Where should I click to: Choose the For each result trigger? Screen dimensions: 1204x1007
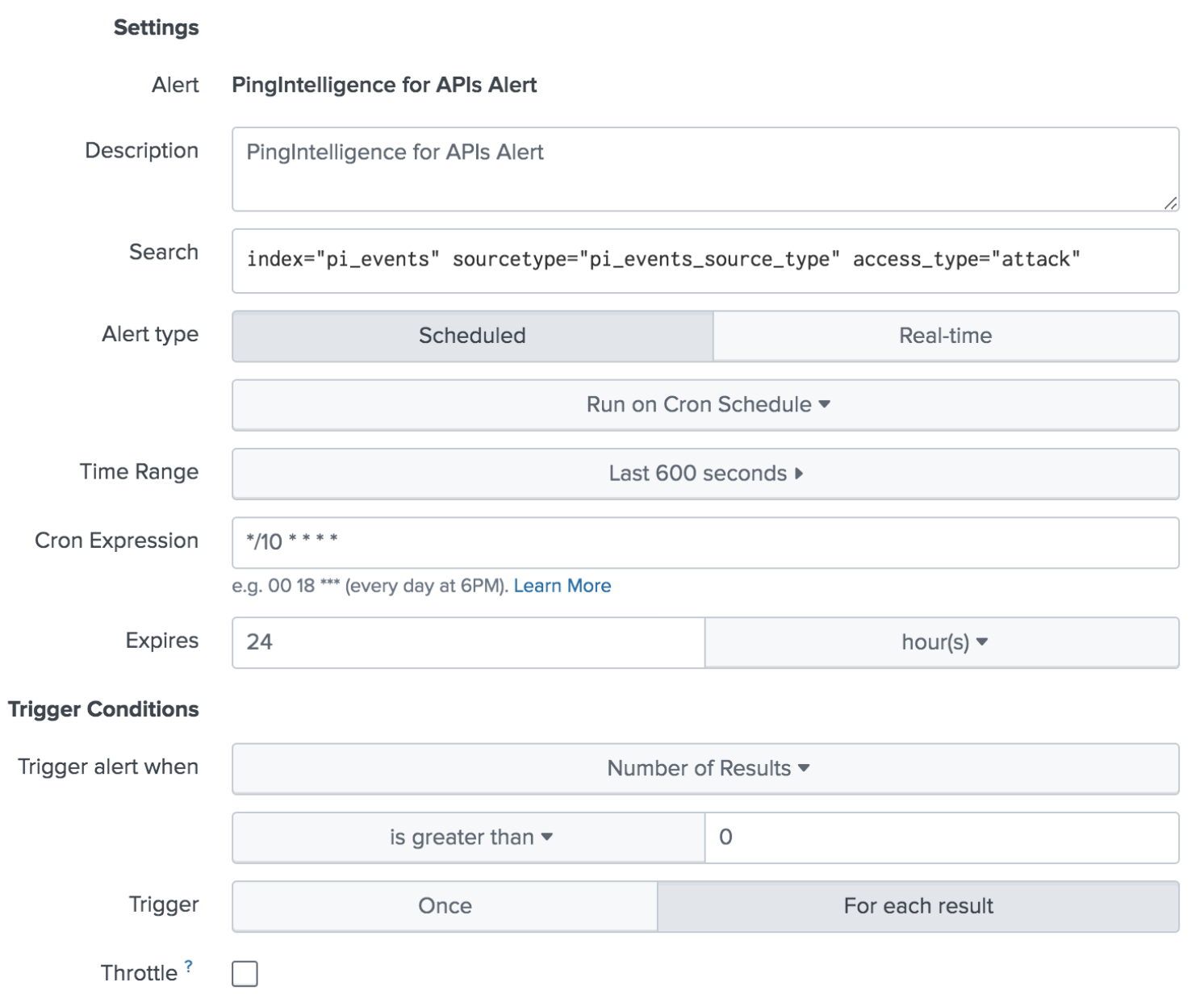click(918, 906)
